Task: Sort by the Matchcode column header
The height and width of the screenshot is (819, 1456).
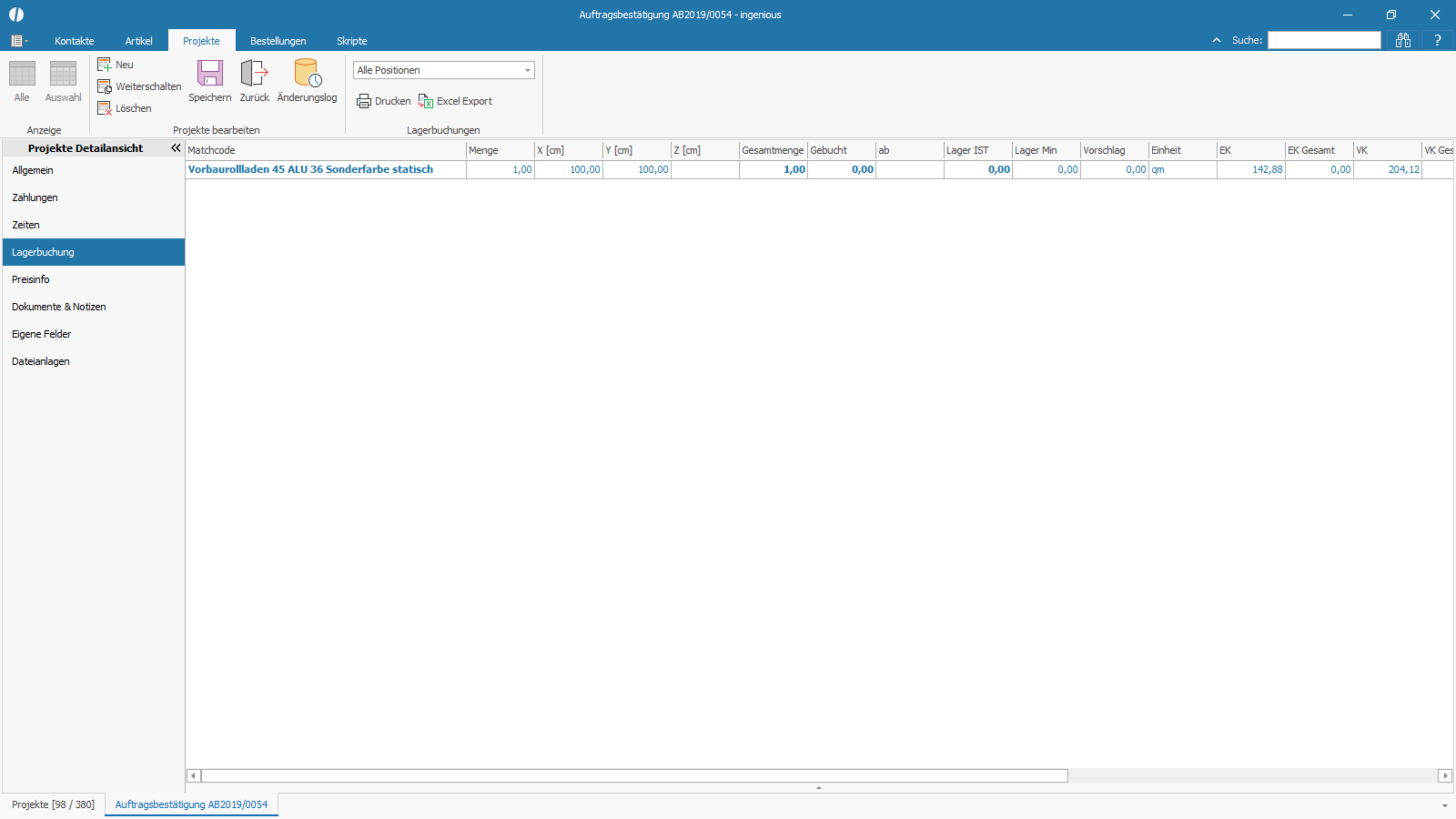Action: coord(326,150)
